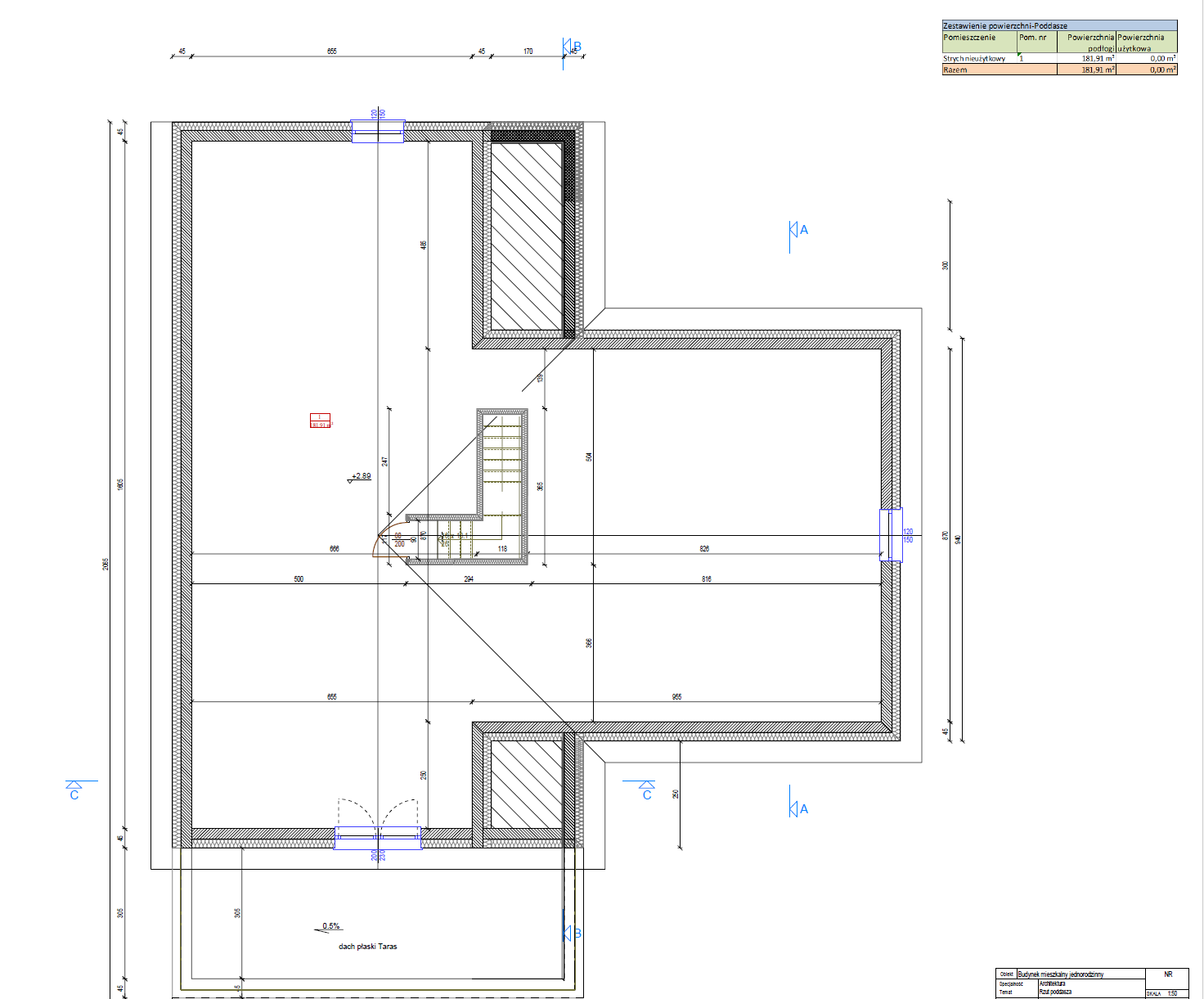
Task: Click the left section marker C
Action: click(x=74, y=790)
